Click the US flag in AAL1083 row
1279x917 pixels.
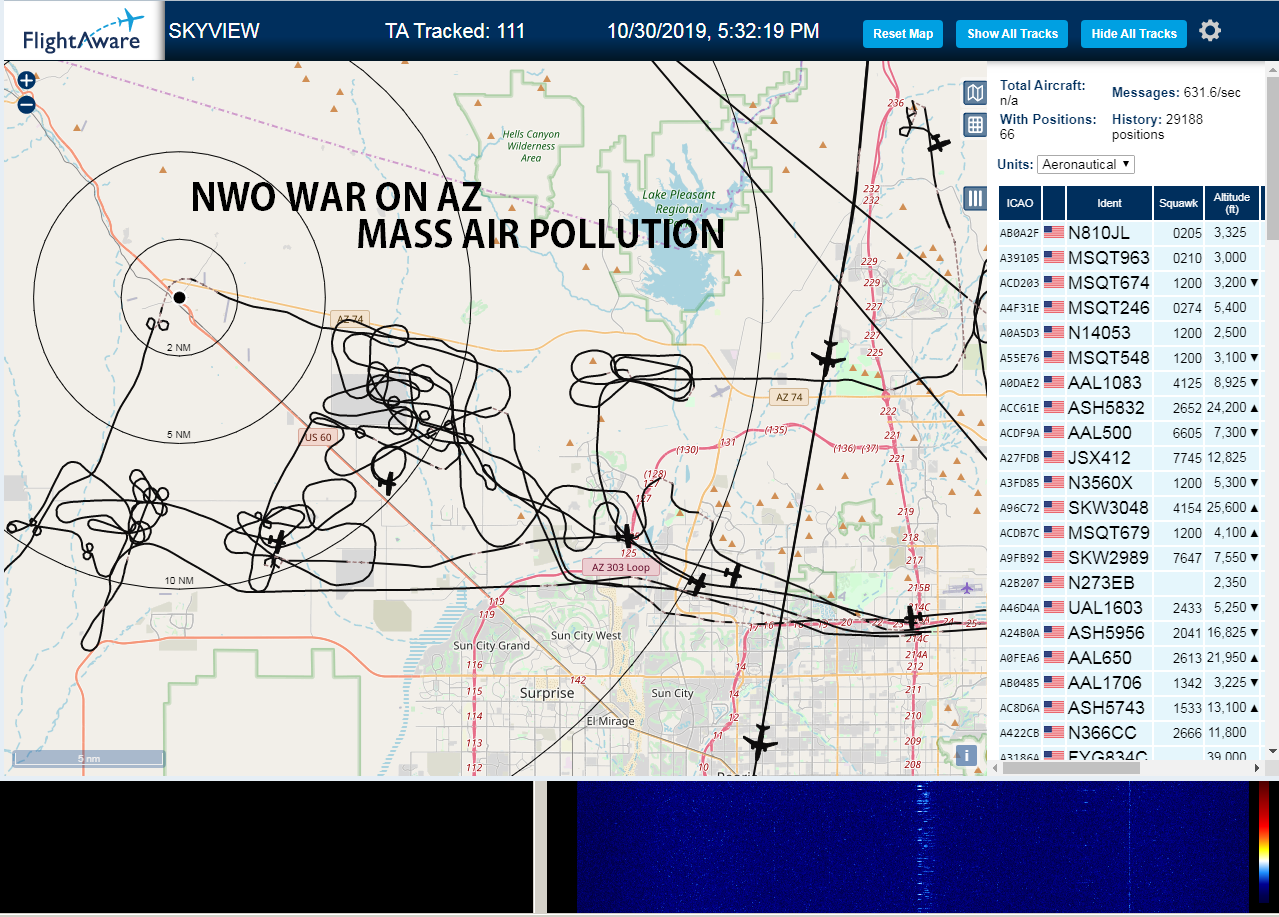pyautogui.click(x=1053, y=382)
